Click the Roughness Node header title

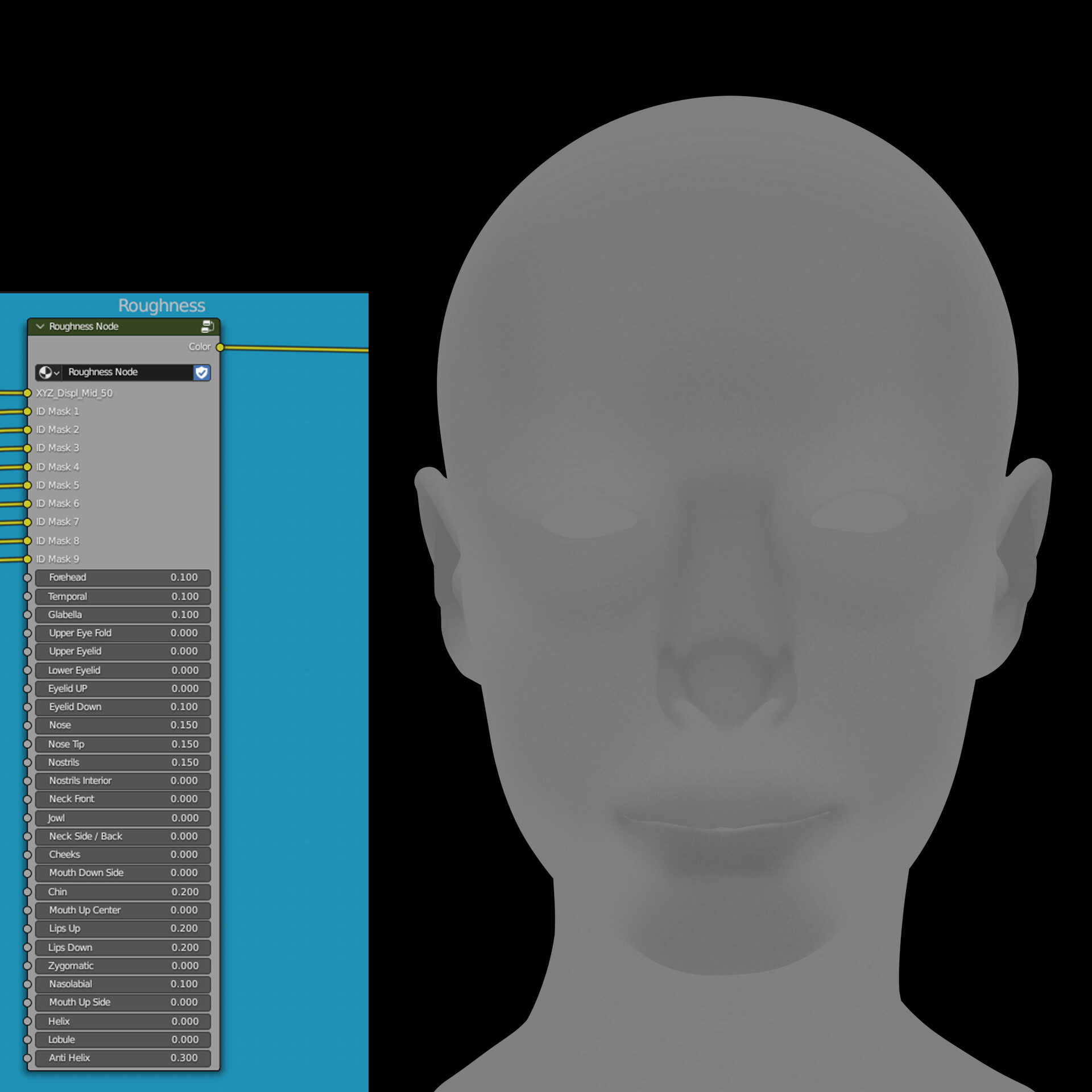(x=84, y=326)
